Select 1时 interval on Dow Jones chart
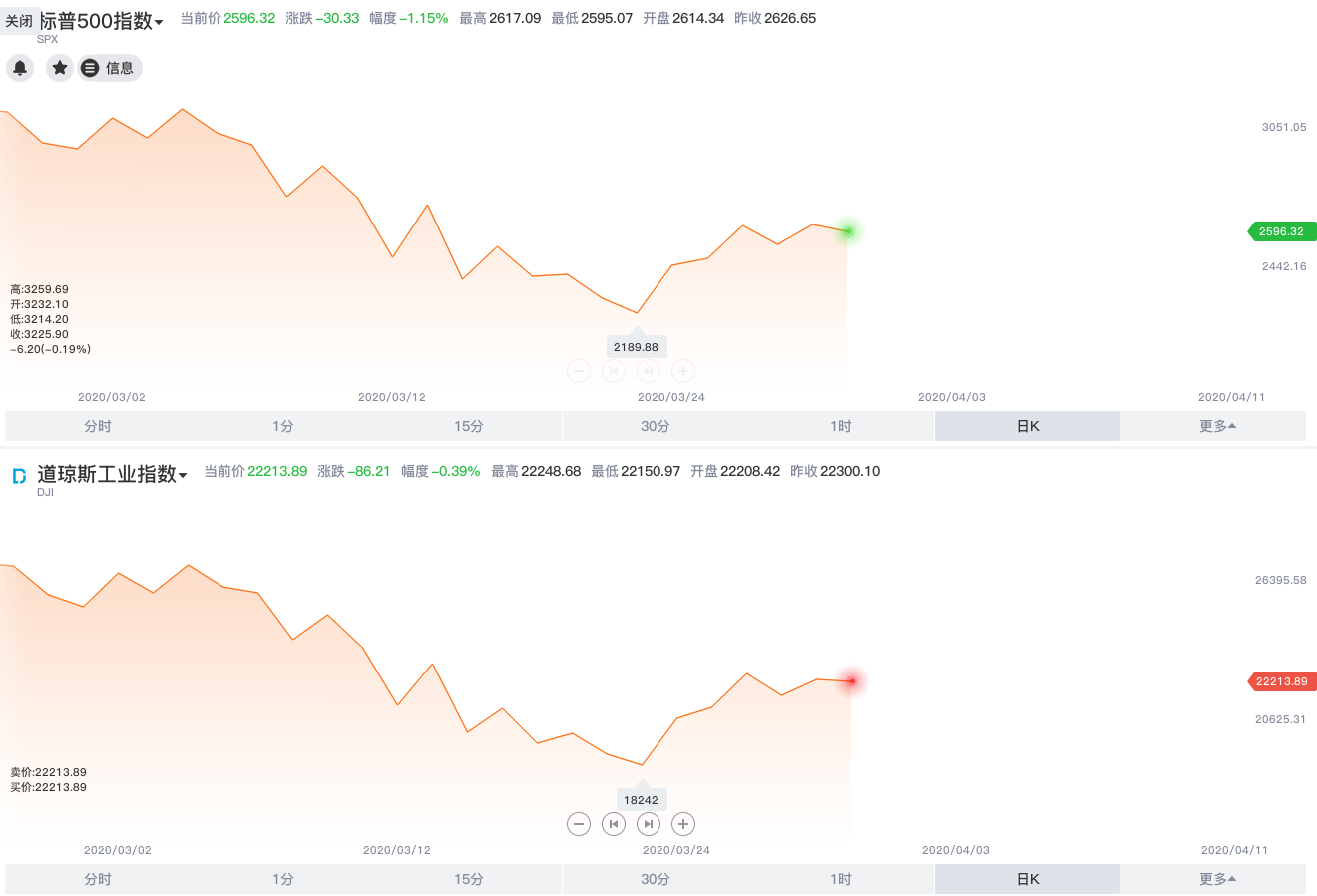Image resolution: width=1317 pixels, height=896 pixels. tap(841, 879)
